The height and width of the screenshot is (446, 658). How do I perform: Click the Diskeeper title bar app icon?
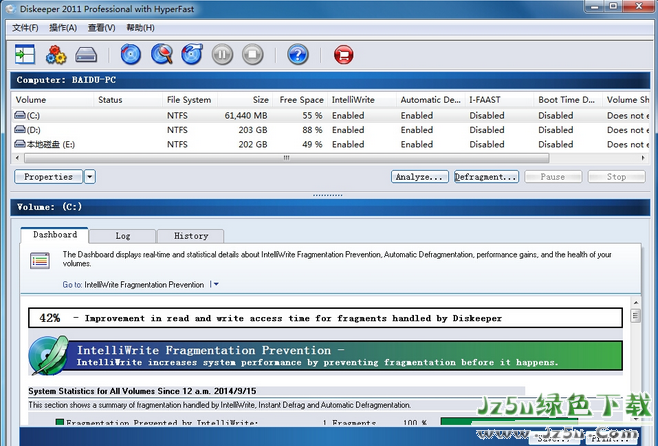pos(10,8)
